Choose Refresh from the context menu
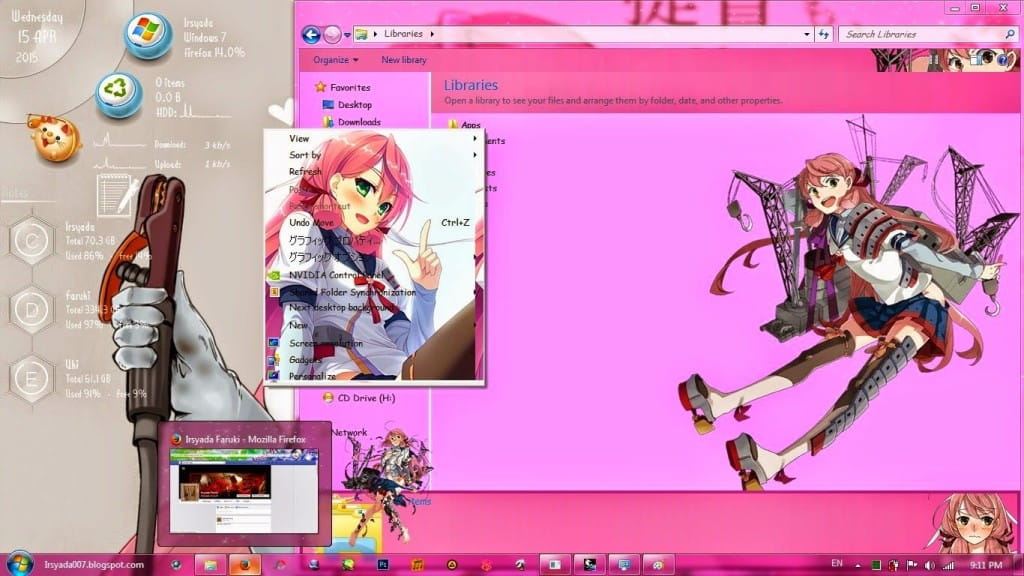 305,171
